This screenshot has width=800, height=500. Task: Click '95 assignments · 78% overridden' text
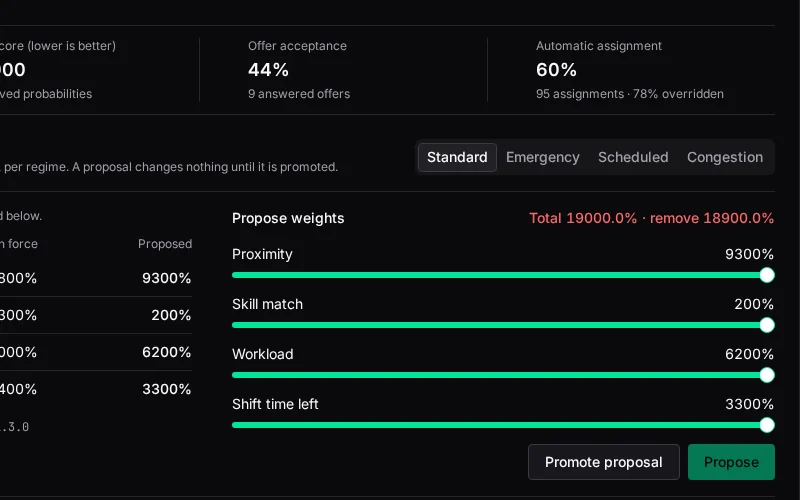coord(630,94)
